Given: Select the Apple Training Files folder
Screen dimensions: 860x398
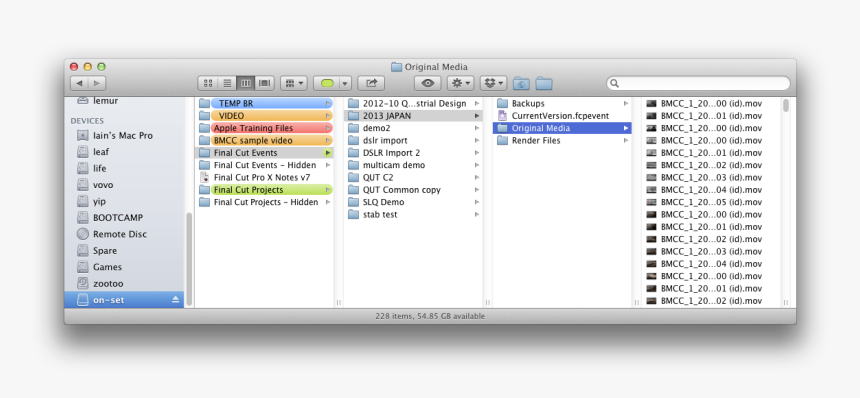Looking at the screenshot, I should [265, 128].
